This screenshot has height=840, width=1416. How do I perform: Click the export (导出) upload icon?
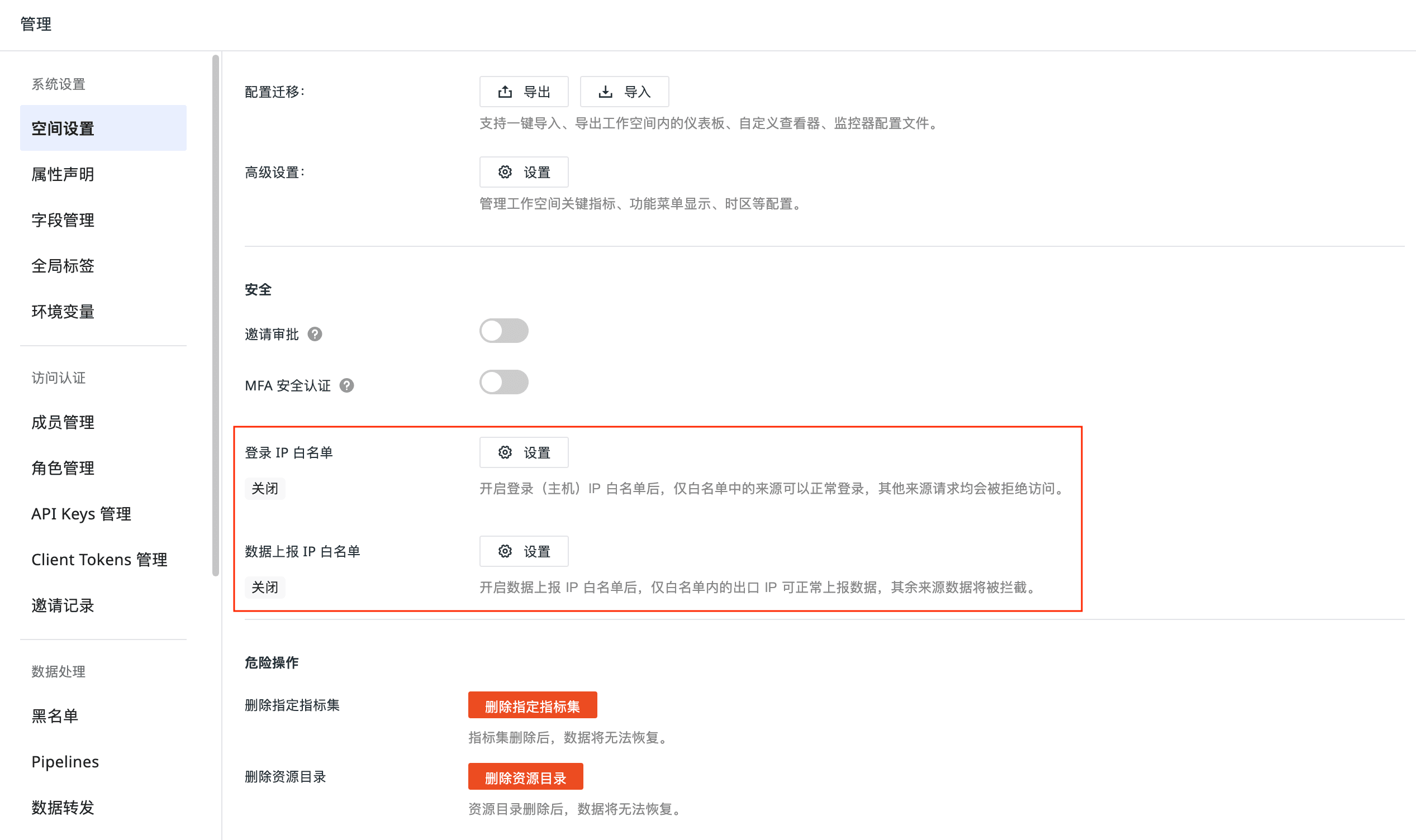point(505,92)
